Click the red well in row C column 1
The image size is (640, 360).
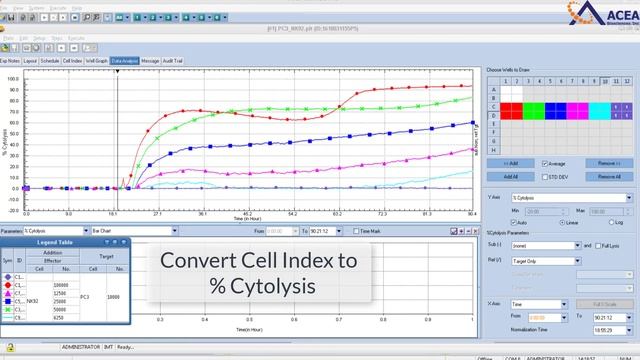click(505, 107)
